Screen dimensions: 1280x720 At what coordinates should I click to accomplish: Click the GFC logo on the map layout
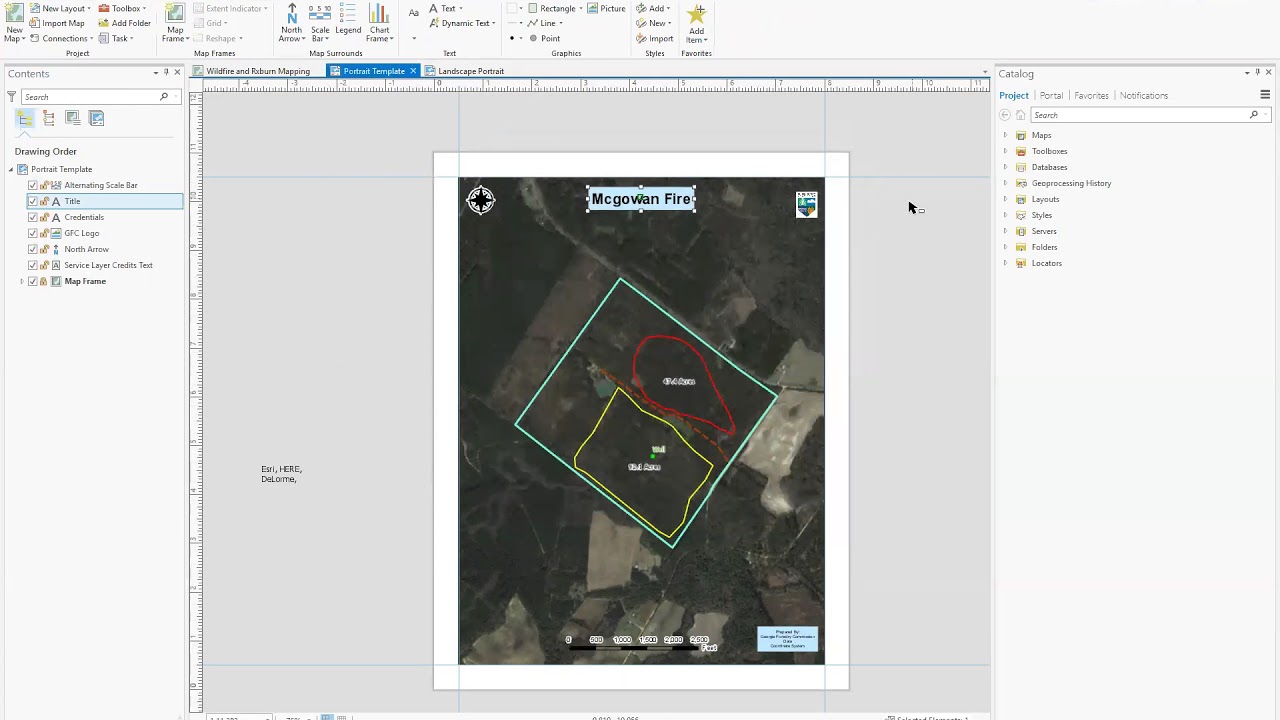click(806, 204)
